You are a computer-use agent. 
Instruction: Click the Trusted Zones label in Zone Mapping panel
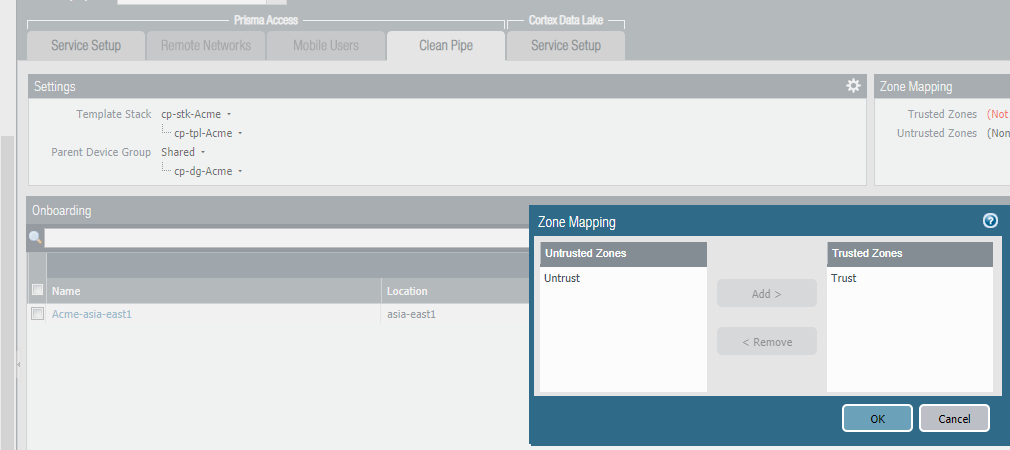click(x=942, y=114)
